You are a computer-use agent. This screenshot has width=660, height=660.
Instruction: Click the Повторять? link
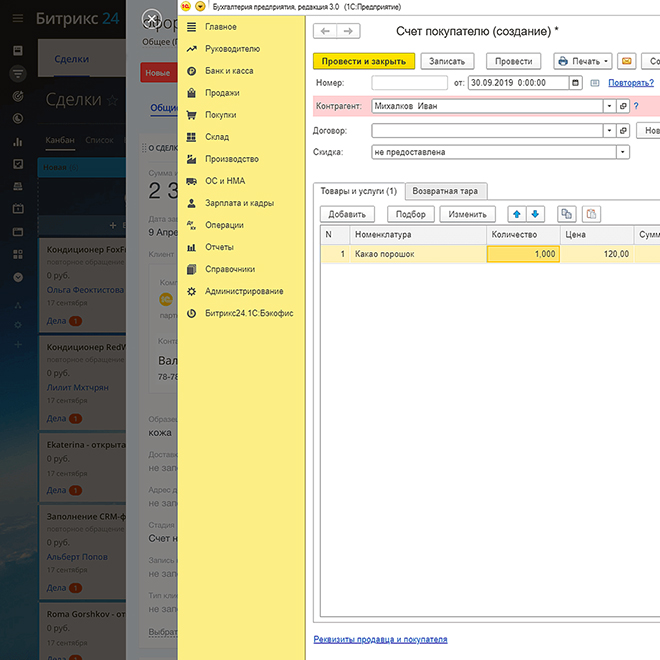click(x=631, y=83)
